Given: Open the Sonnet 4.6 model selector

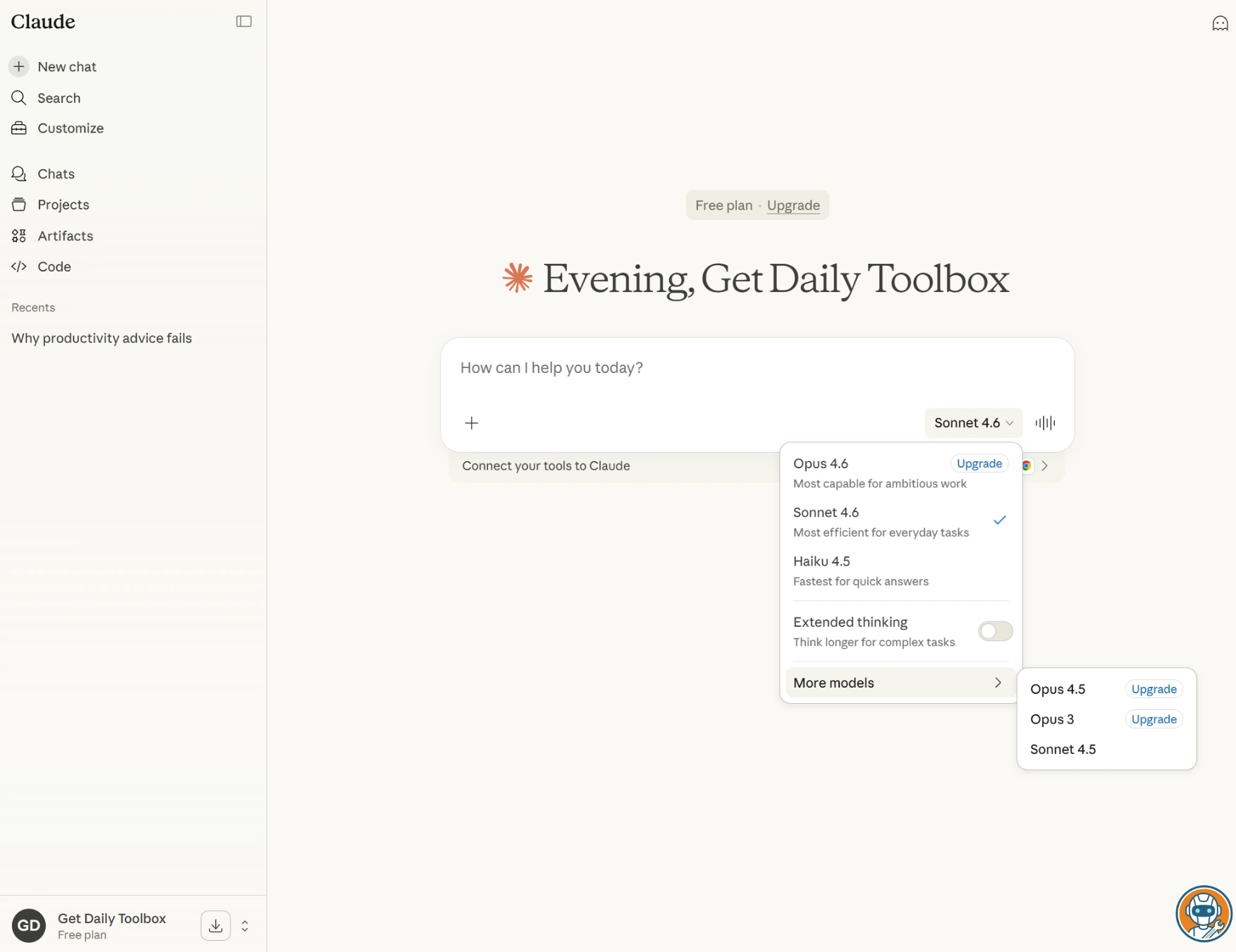Looking at the screenshot, I should coord(973,423).
